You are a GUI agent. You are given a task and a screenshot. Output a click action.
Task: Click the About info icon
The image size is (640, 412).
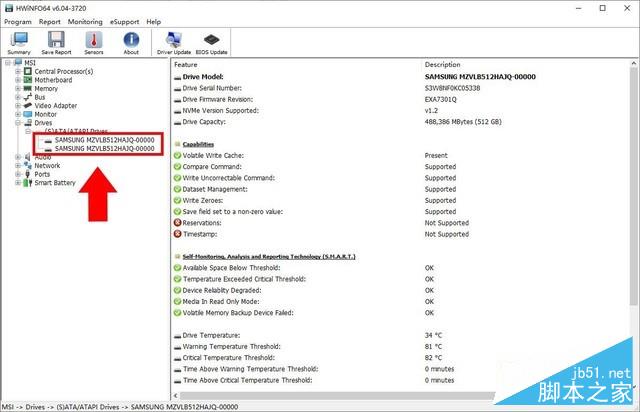coord(131,43)
